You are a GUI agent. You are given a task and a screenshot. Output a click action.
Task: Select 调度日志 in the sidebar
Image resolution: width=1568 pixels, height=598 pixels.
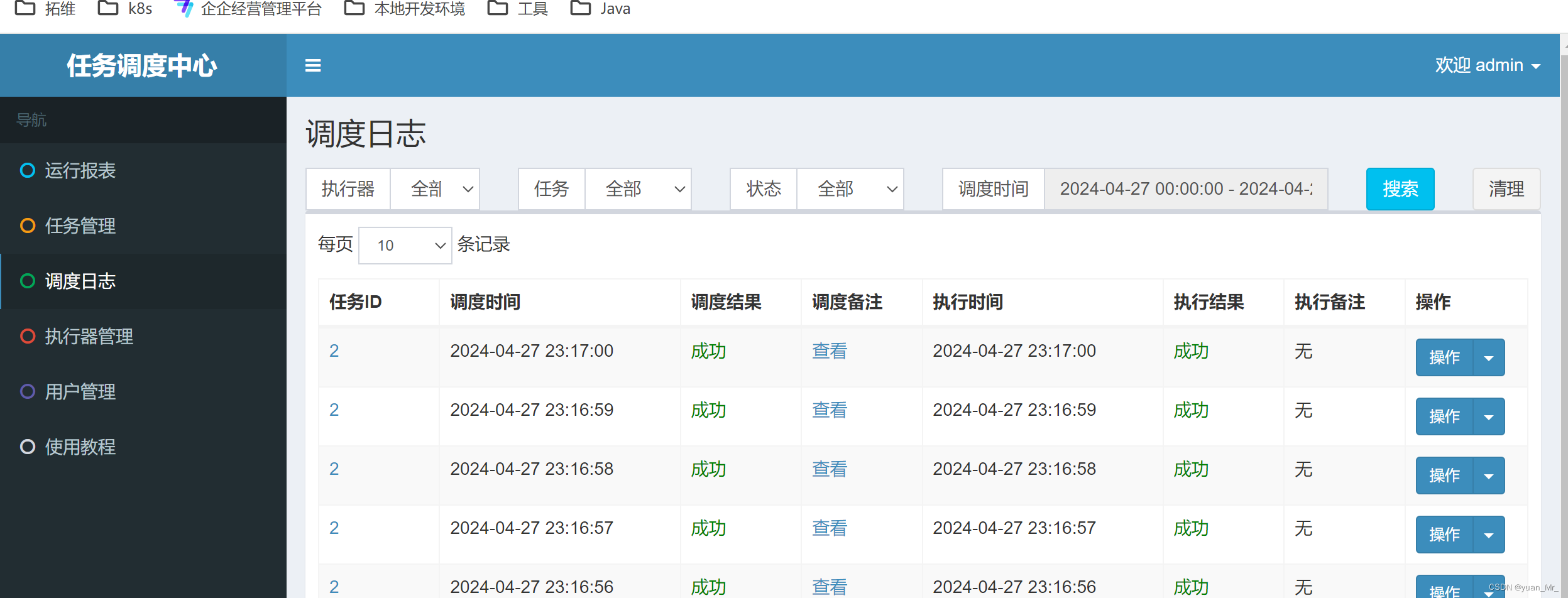click(143, 281)
